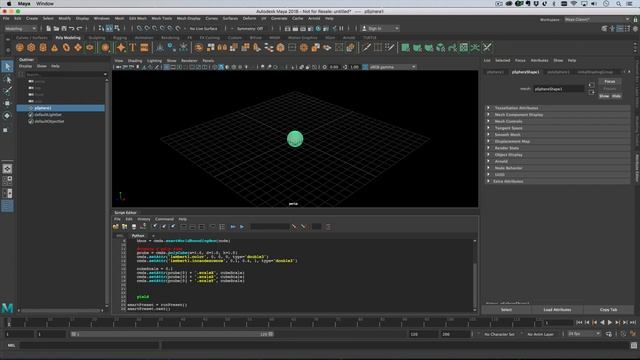Open the Deform menu

click(x=249, y=18)
